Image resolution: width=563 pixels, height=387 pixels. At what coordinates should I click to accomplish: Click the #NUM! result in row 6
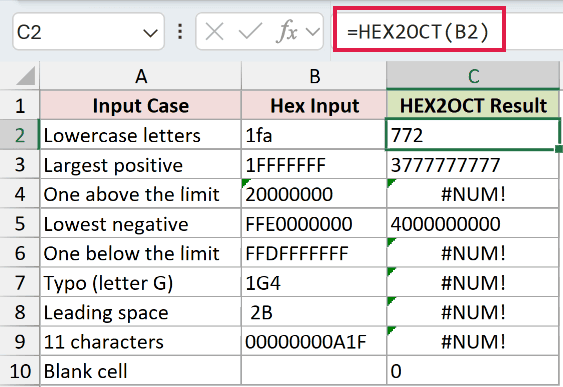click(x=473, y=253)
